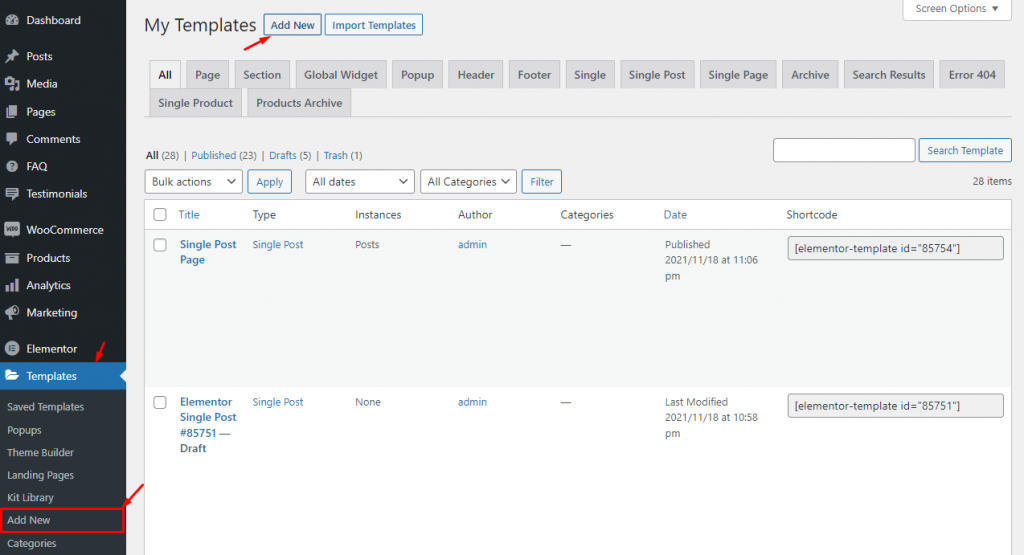Click the Filter button
Viewport: 1024px width, 555px height.
tap(541, 182)
